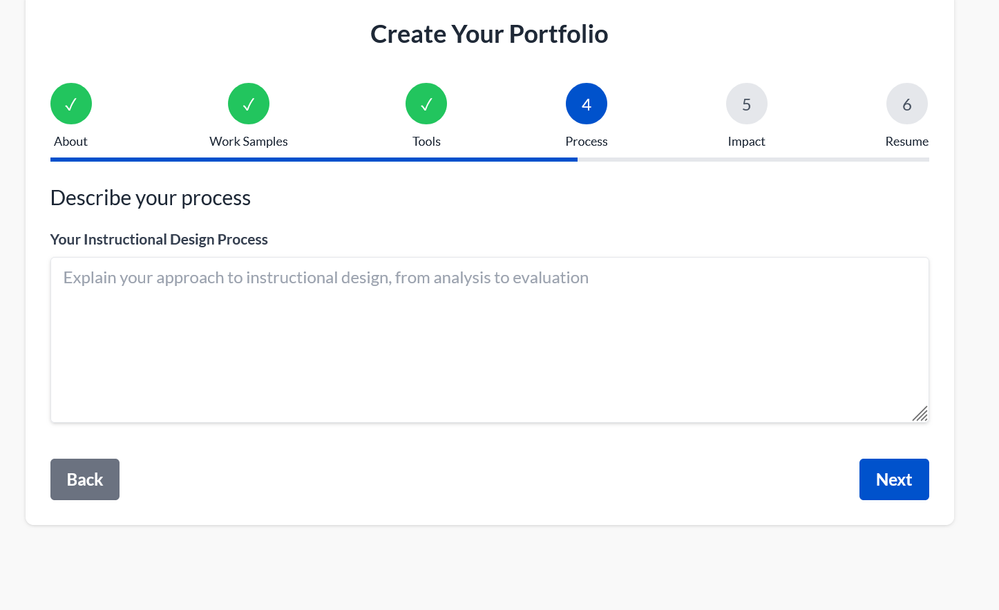Viewport: 999px width, 610px height.
Task: Click the Your Instructional Design Process label
Action: [x=159, y=240]
